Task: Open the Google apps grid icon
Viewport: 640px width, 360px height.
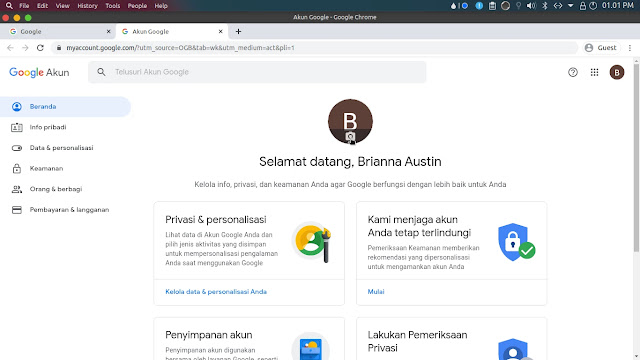Action: 594,72
